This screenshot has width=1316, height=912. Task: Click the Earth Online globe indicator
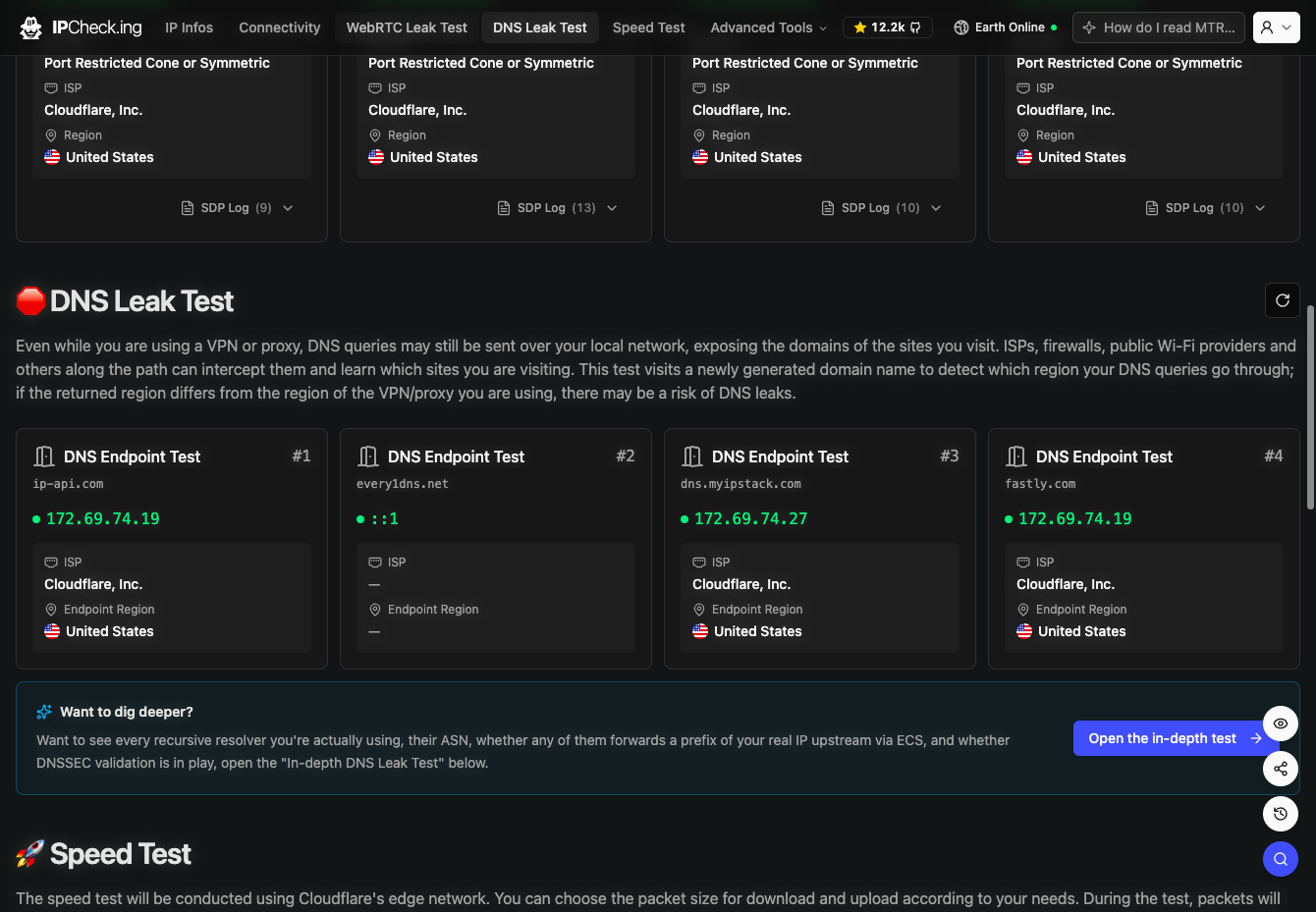click(1005, 27)
